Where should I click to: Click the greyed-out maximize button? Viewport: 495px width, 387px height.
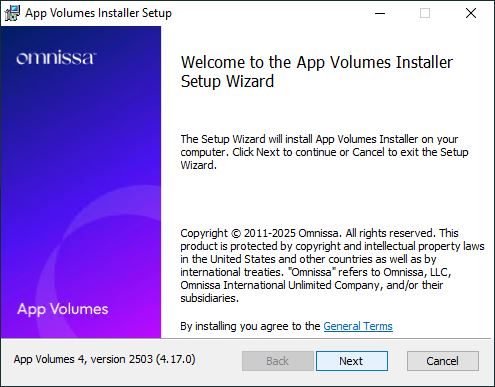[x=425, y=13]
